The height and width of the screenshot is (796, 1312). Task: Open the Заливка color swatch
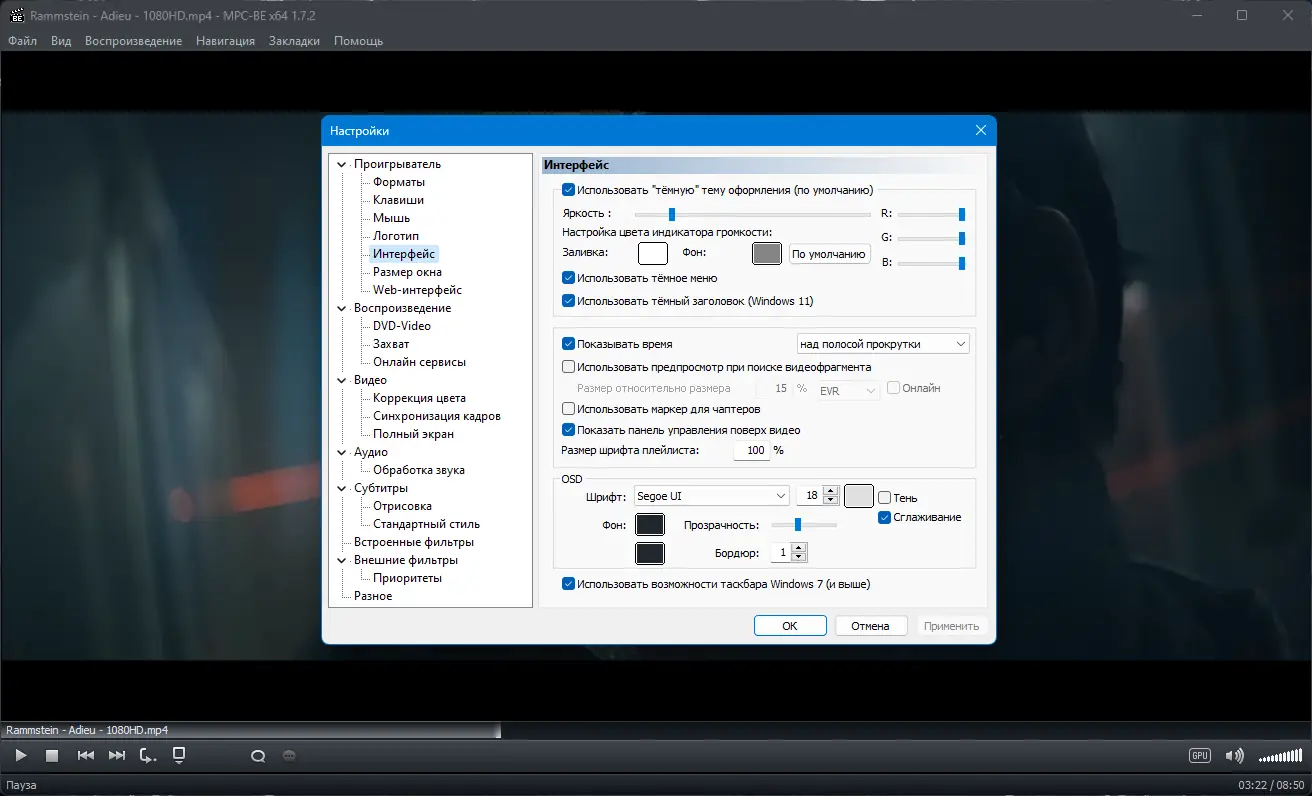652,254
